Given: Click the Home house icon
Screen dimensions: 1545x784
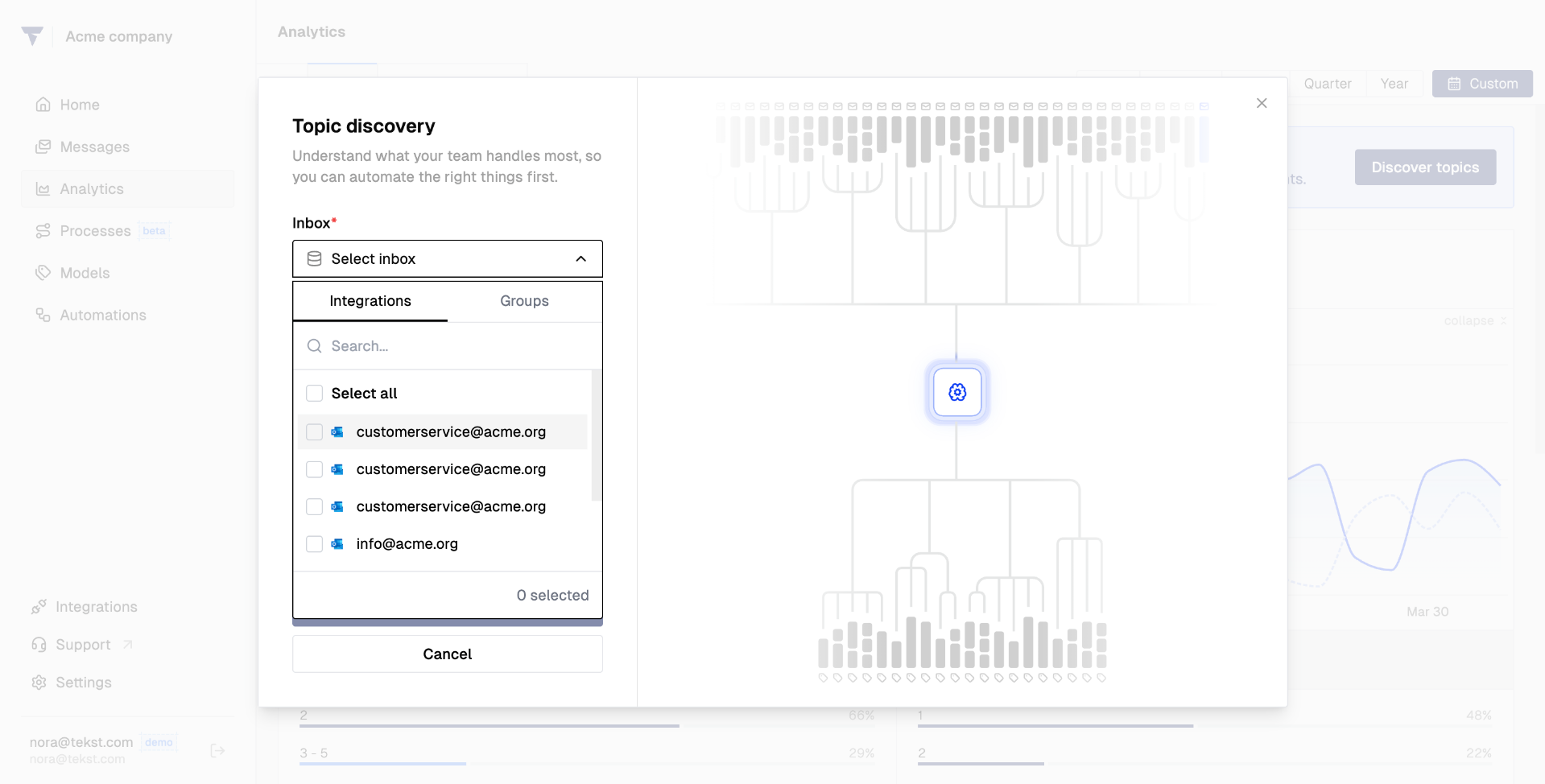Looking at the screenshot, I should 43,105.
